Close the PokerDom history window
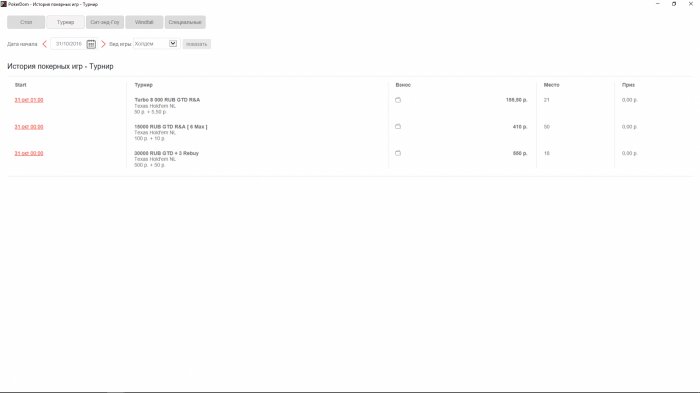Screen dimensions: 700x393 tap(691, 4)
